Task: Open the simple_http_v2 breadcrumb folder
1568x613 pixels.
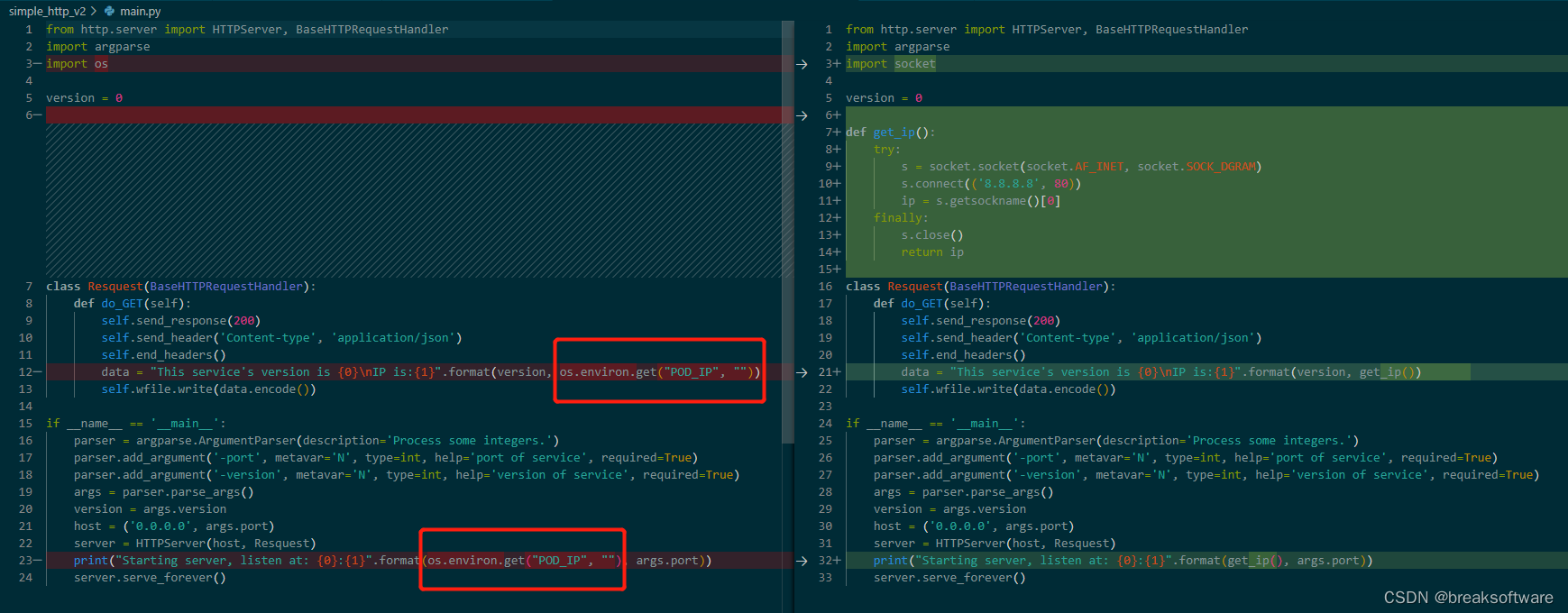Action: (x=47, y=11)
